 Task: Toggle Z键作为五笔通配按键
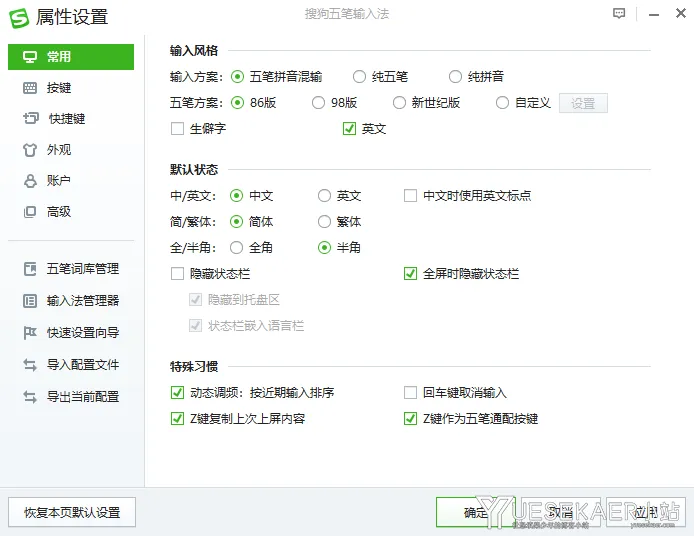pos(410,418)
